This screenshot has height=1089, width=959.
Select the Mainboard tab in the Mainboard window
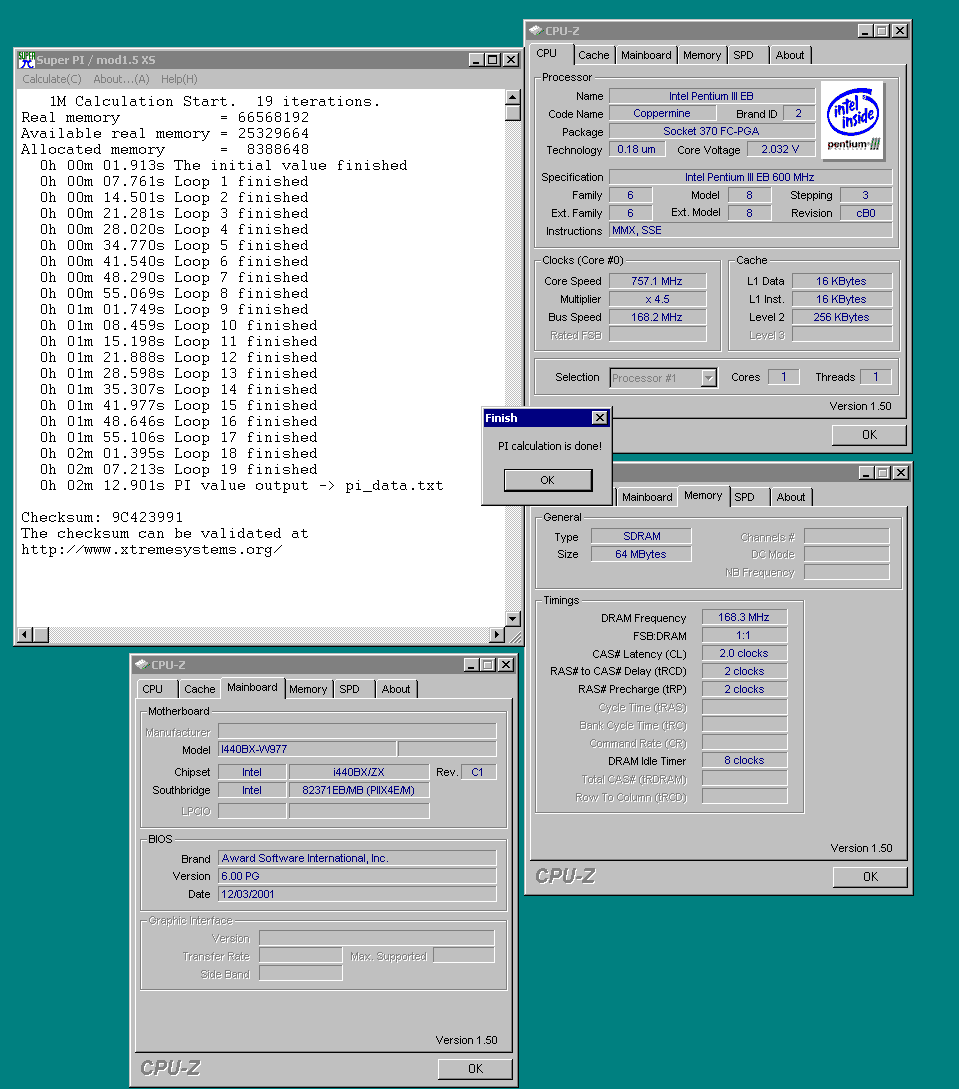point(252,688)
